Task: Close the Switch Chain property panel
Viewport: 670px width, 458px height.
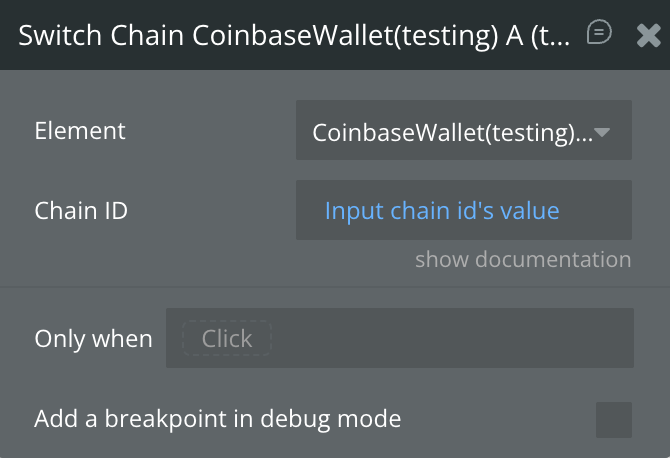Action: click(x=648, y=35)
